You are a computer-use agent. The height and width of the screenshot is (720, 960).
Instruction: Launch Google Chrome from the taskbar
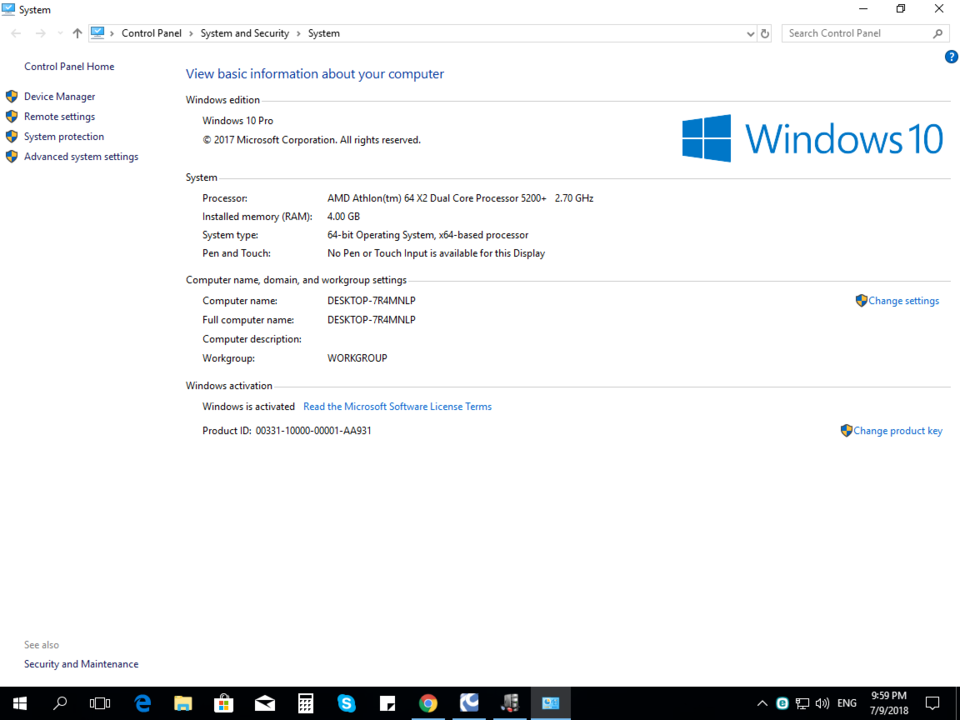(428, 703)
